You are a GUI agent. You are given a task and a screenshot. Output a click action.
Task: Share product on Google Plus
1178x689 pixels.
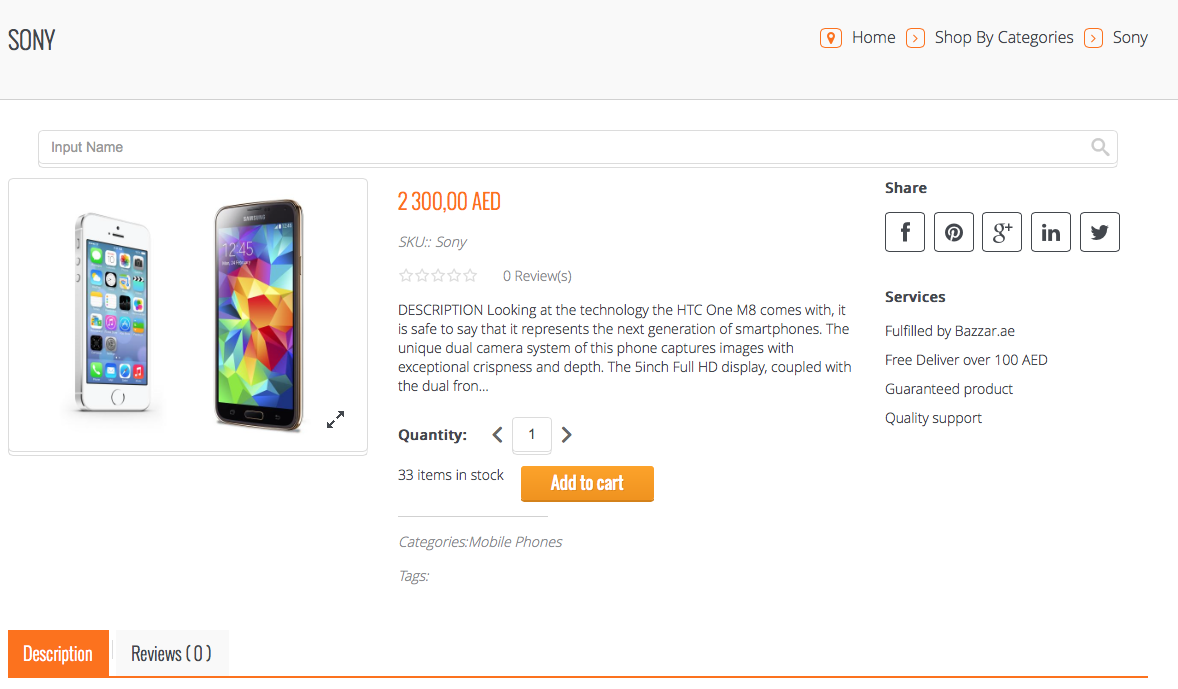[1002, 232]
